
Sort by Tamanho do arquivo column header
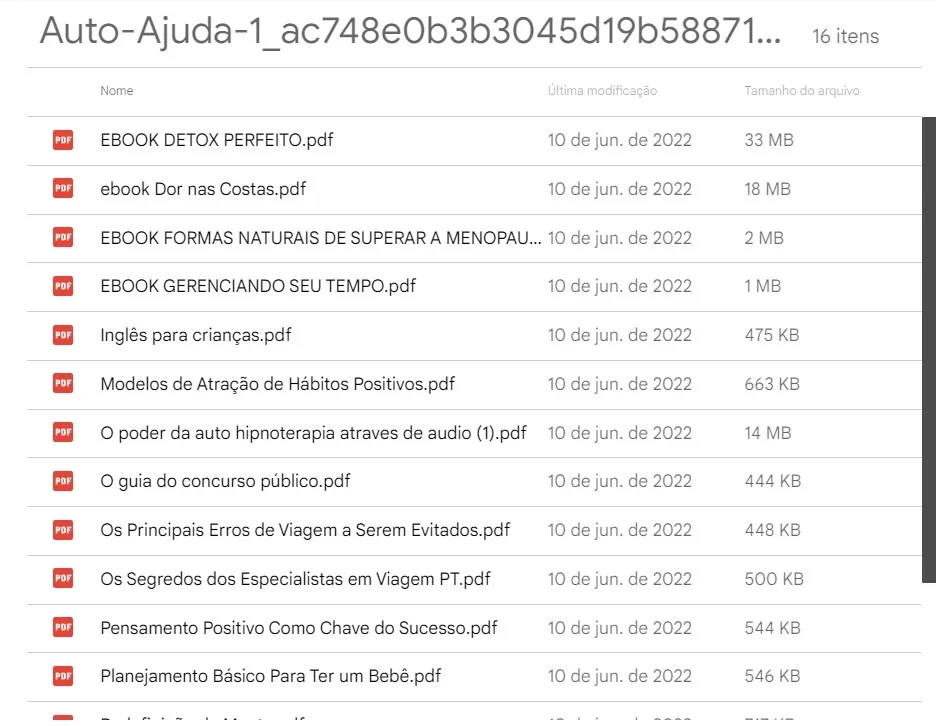click(802, 91)
